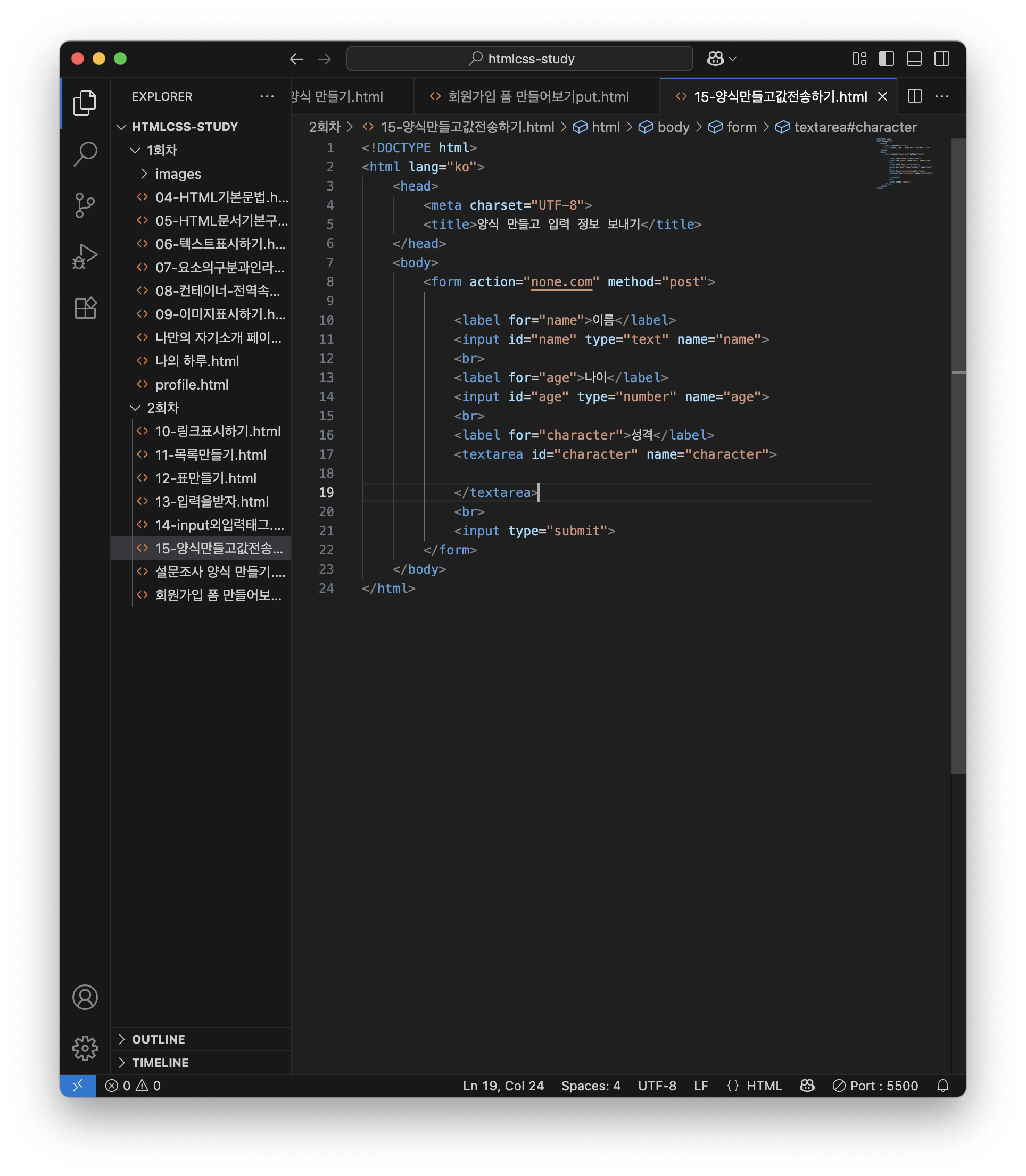This screenshot has height=1176, width=1026.
Task: Split the editor to the right
Action: tap(914, 96)
